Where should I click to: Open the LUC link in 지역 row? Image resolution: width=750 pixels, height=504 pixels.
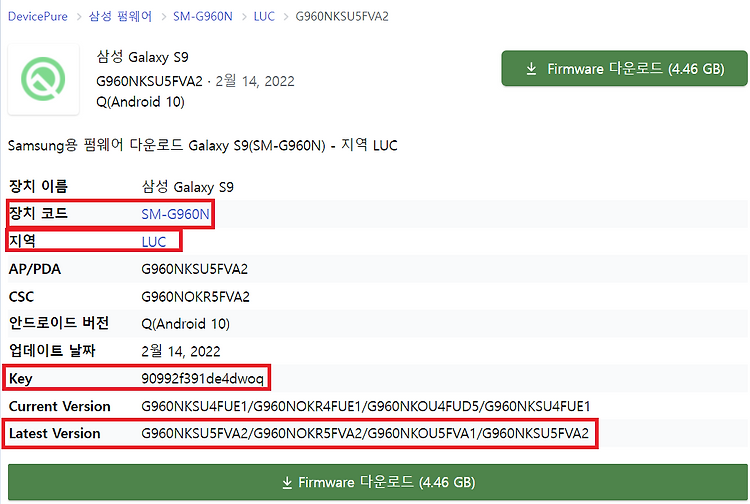point(154,242)
